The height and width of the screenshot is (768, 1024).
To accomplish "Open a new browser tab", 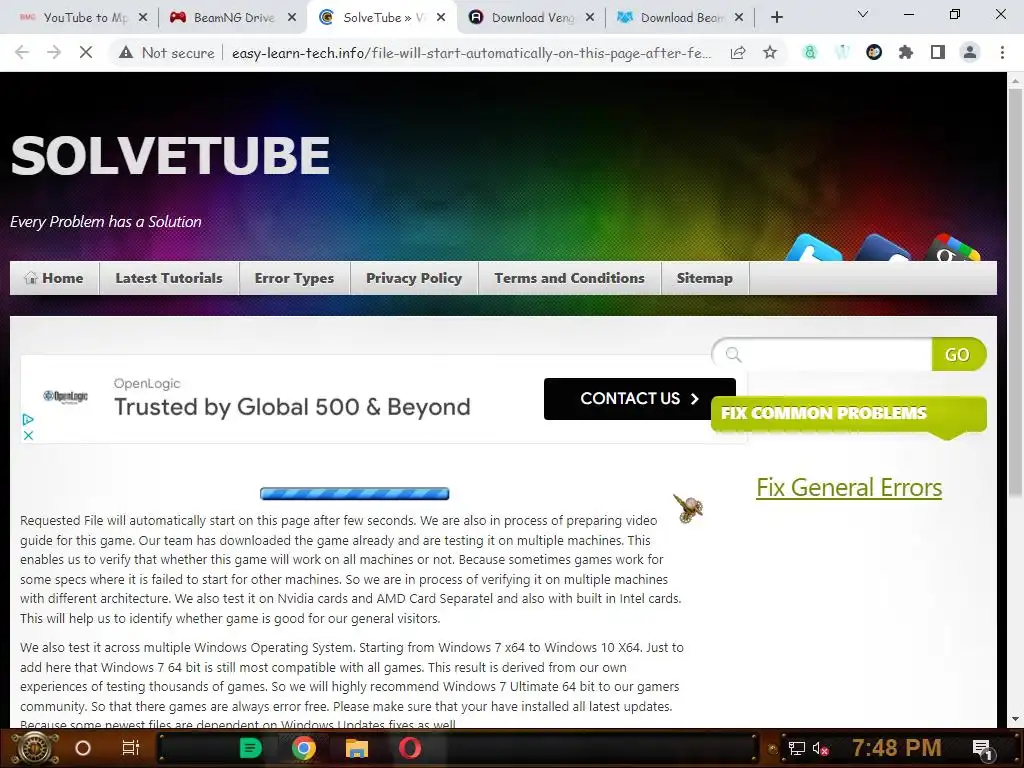I will pos(776,18).
